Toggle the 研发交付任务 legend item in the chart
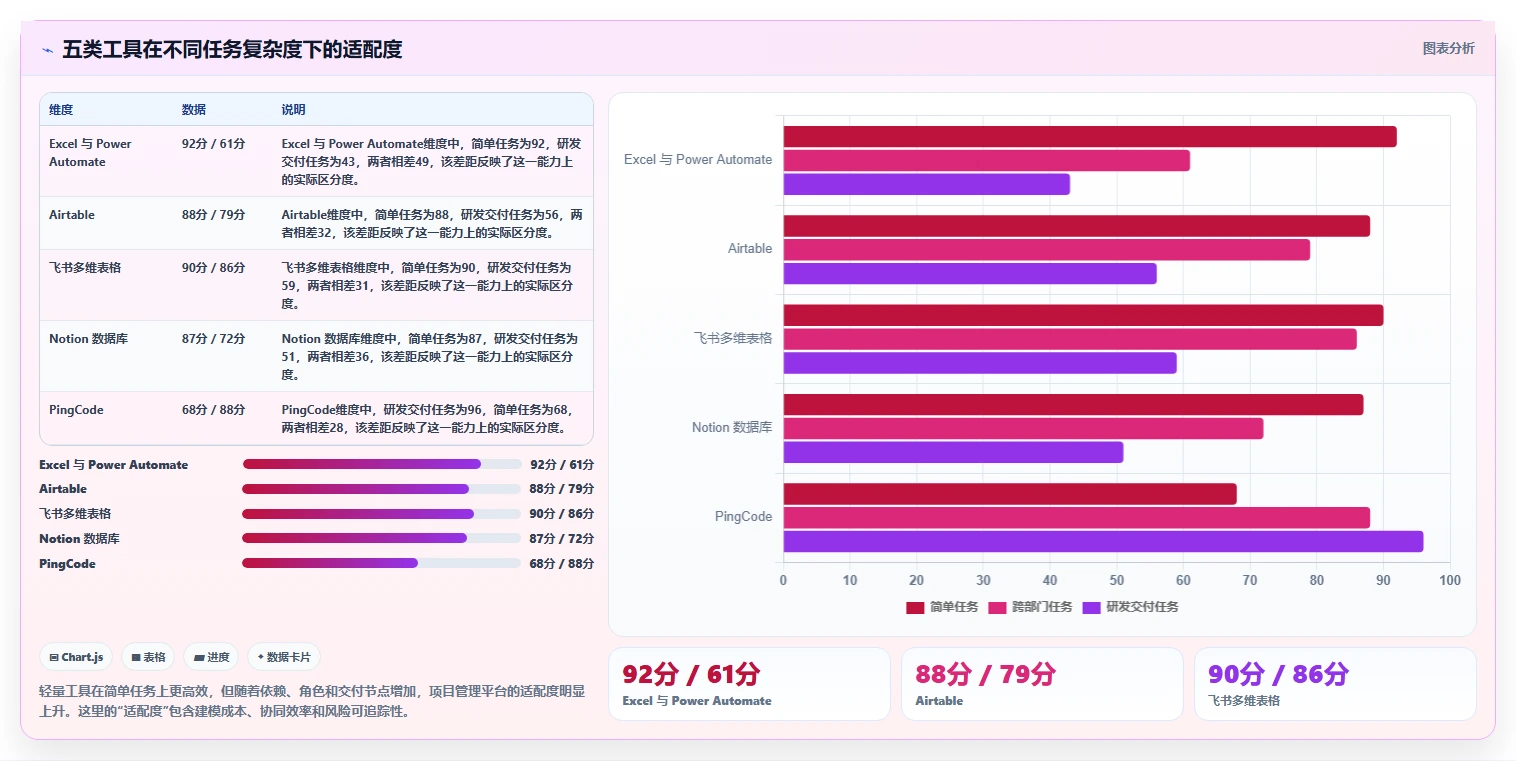The width and height of the screenshot is (1516, 761). [1130, 607]
